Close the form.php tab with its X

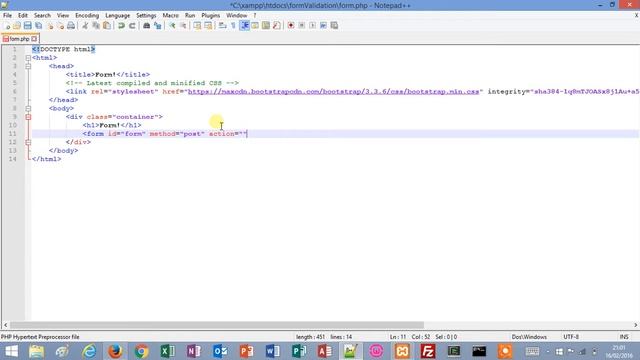click(x=34, y=39)
